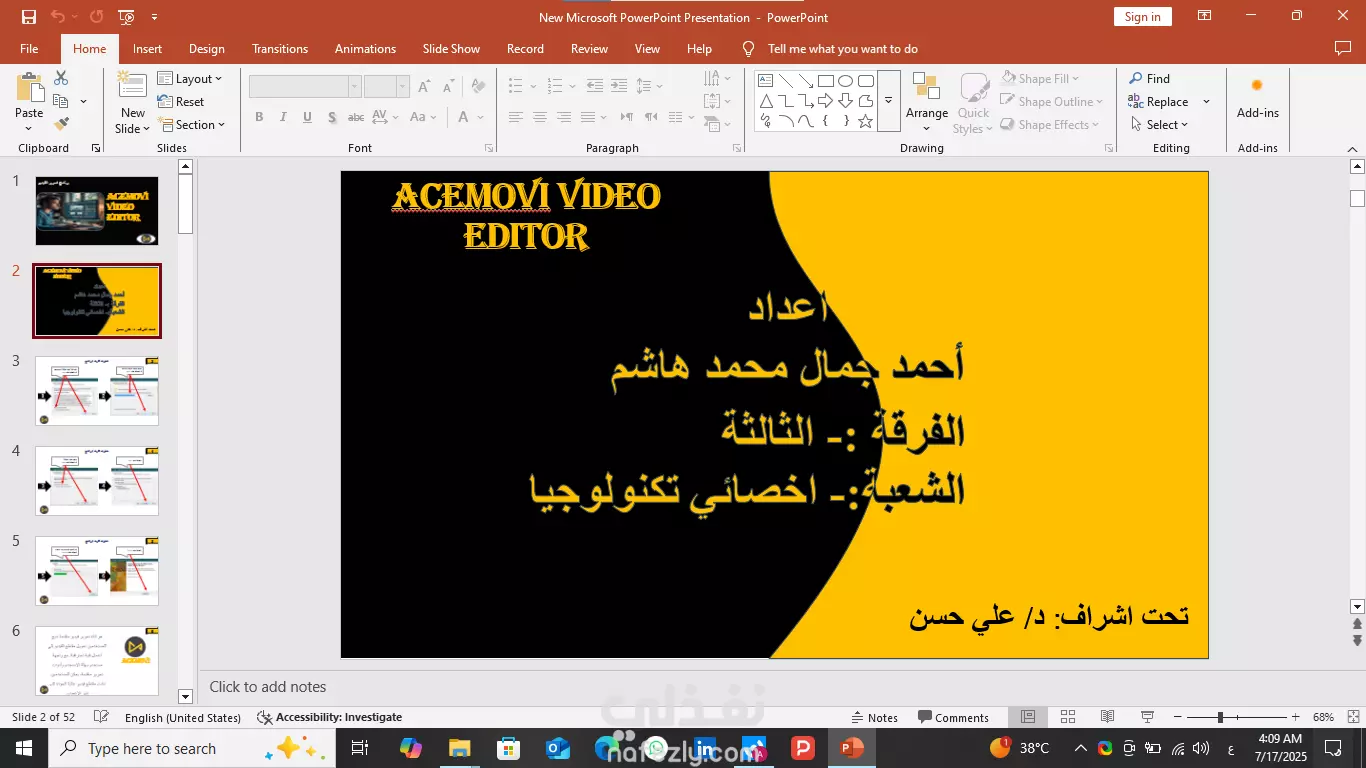Click Accessibility: Investigate in status bar

[x=330, y=717]
